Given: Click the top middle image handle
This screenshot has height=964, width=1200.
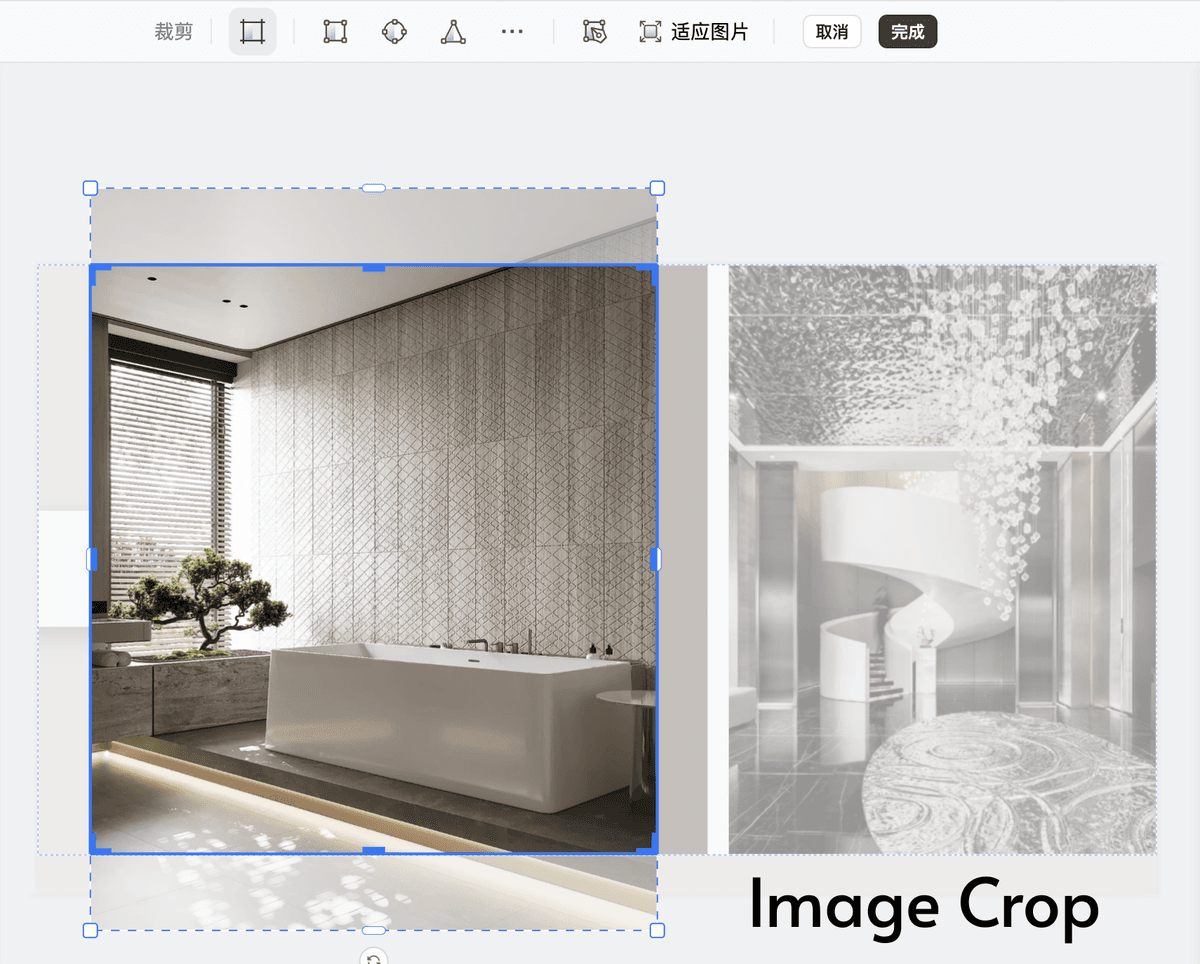Looking at the screenshot, I should pos(373,188).
